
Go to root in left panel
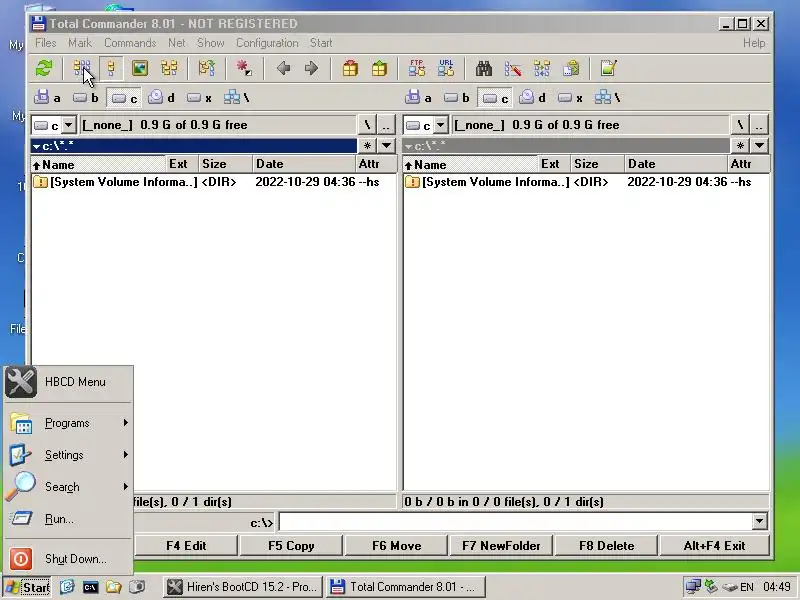(367, 125)
